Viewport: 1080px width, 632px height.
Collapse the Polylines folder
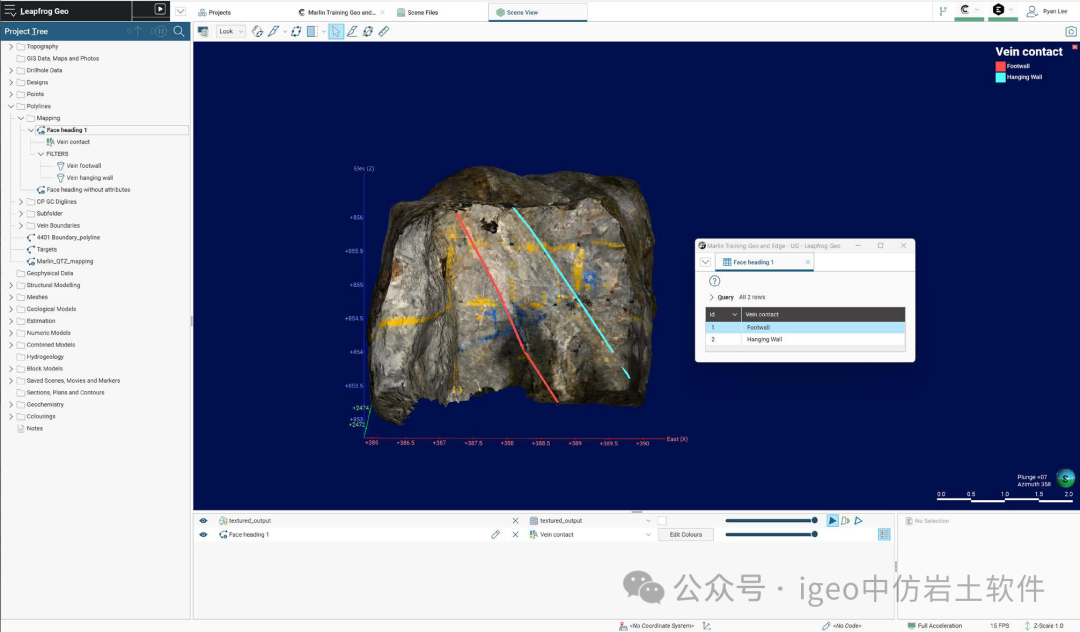(x=11, y=106)
